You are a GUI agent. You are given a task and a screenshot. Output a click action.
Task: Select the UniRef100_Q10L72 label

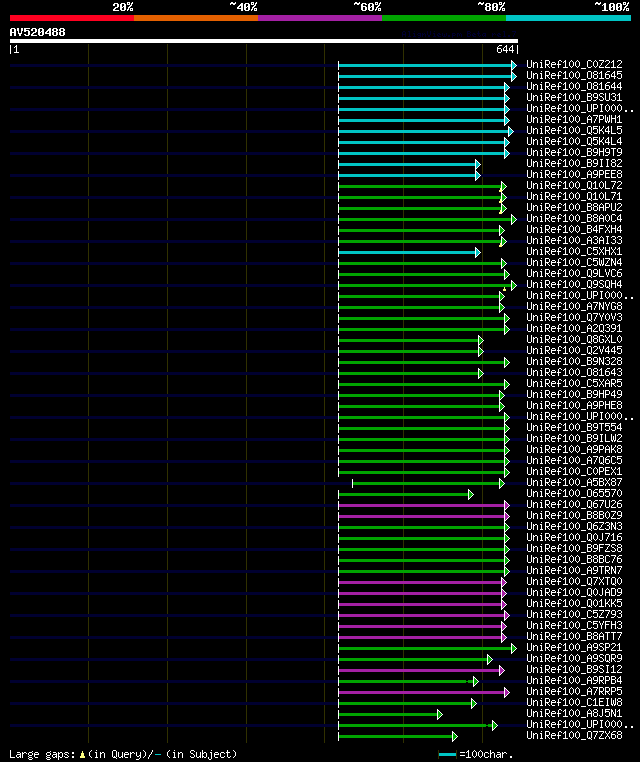pos(574,185)
